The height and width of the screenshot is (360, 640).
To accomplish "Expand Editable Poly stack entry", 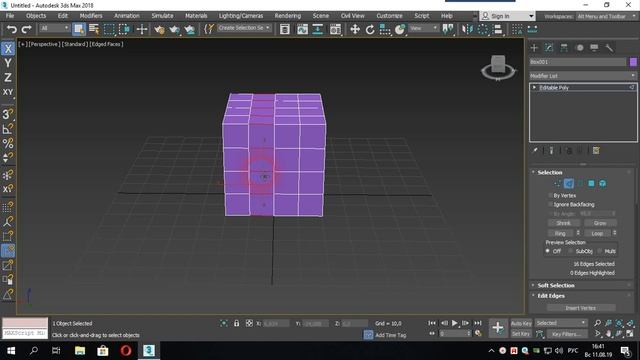I will (534, 87).
